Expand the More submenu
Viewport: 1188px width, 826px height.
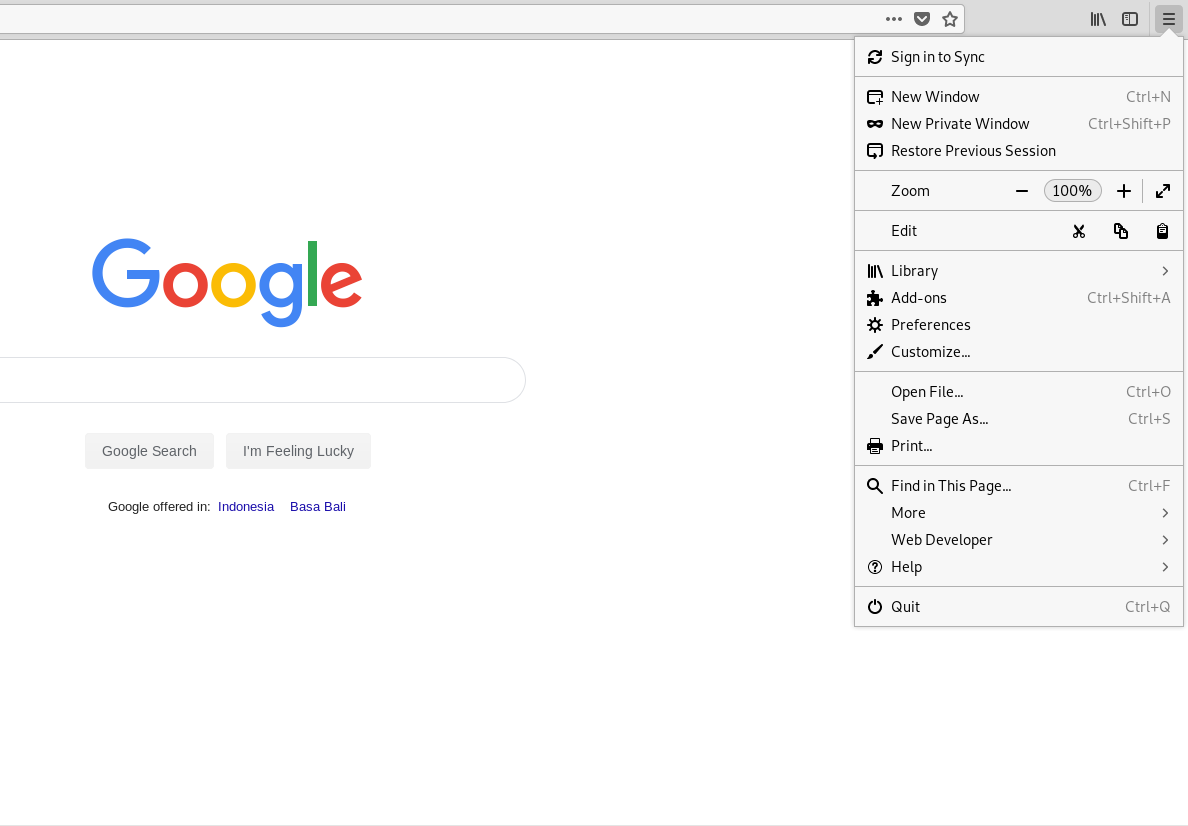click(1019, 513)
